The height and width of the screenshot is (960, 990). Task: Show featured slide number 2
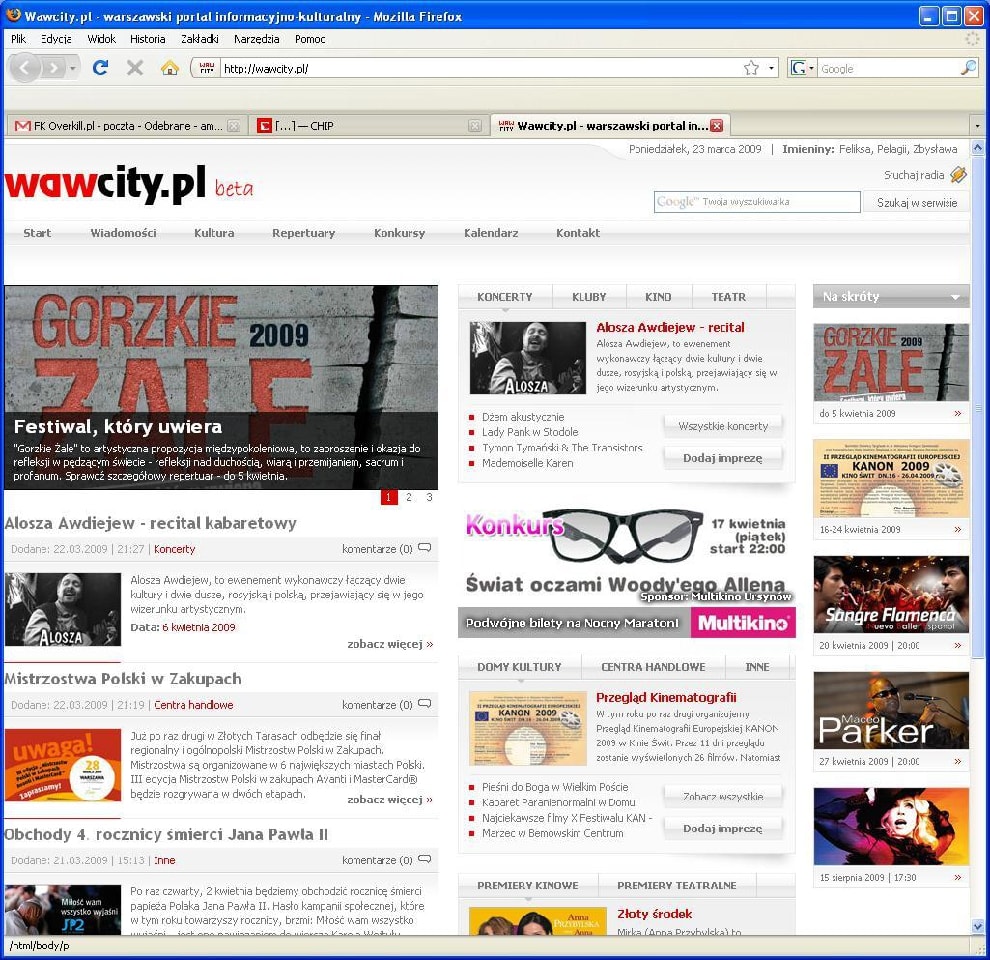click(x=409, y=498)
